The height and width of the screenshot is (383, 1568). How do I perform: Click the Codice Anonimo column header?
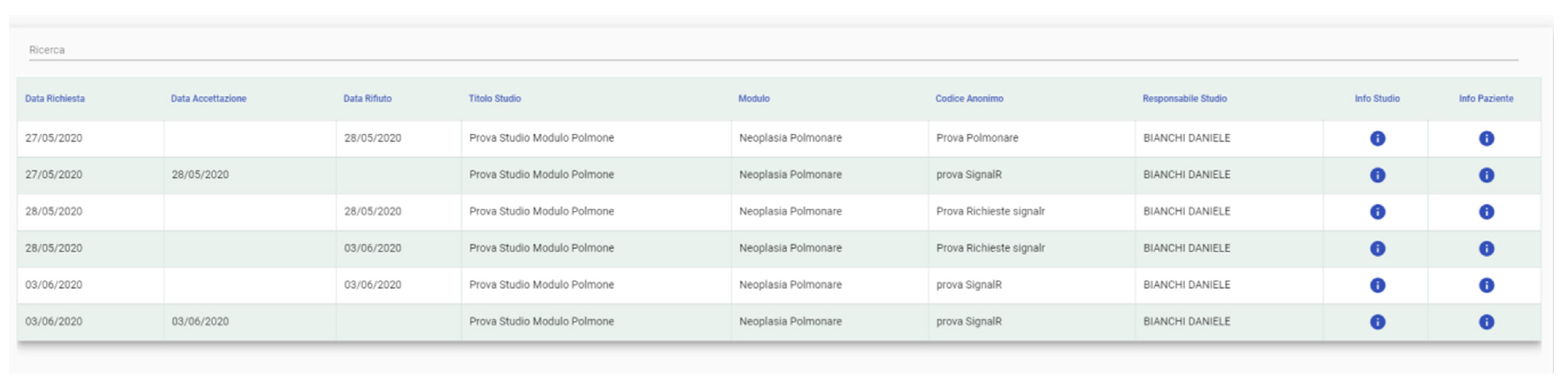[x=969, y=99]
